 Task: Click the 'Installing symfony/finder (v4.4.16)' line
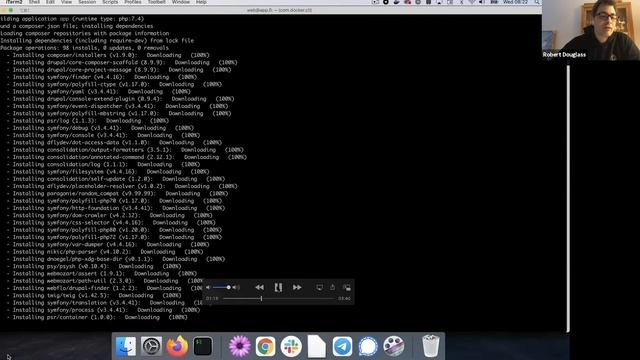point(102,77)
